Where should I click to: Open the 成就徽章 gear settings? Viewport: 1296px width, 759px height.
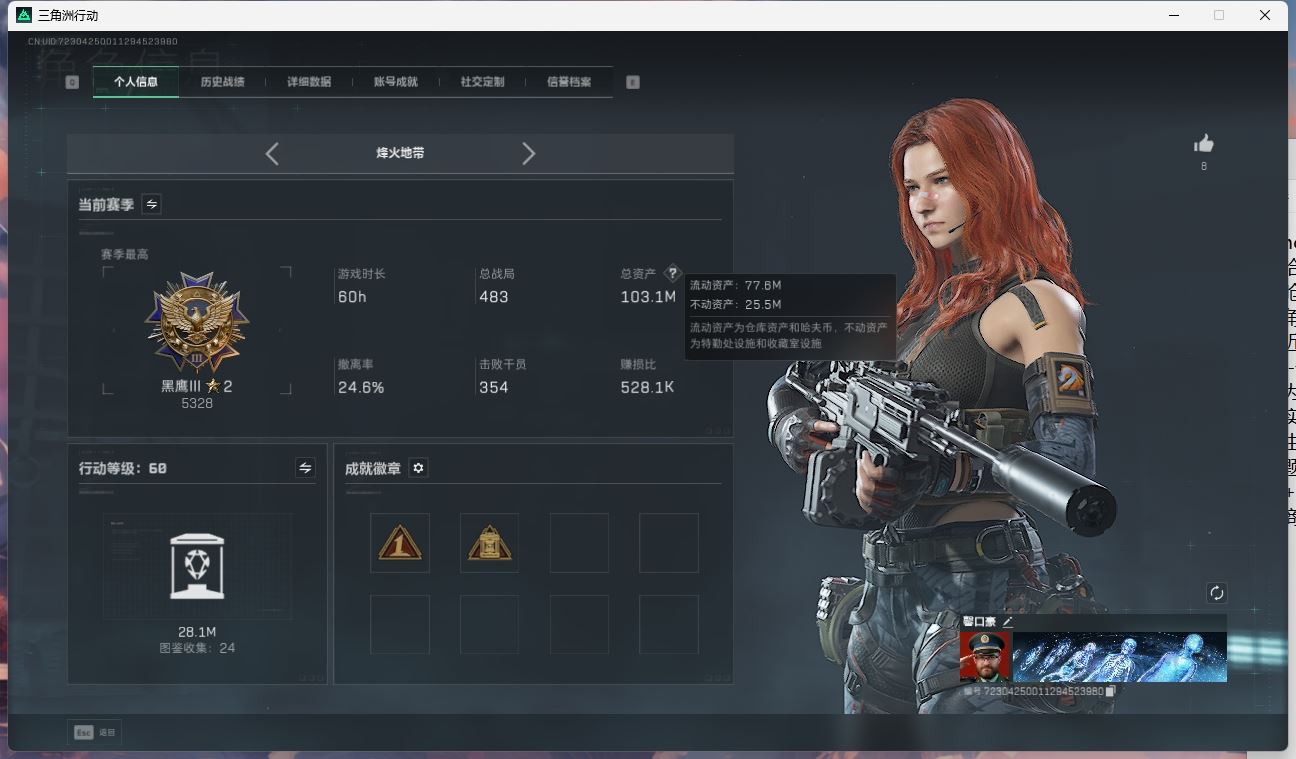[419, 468]
